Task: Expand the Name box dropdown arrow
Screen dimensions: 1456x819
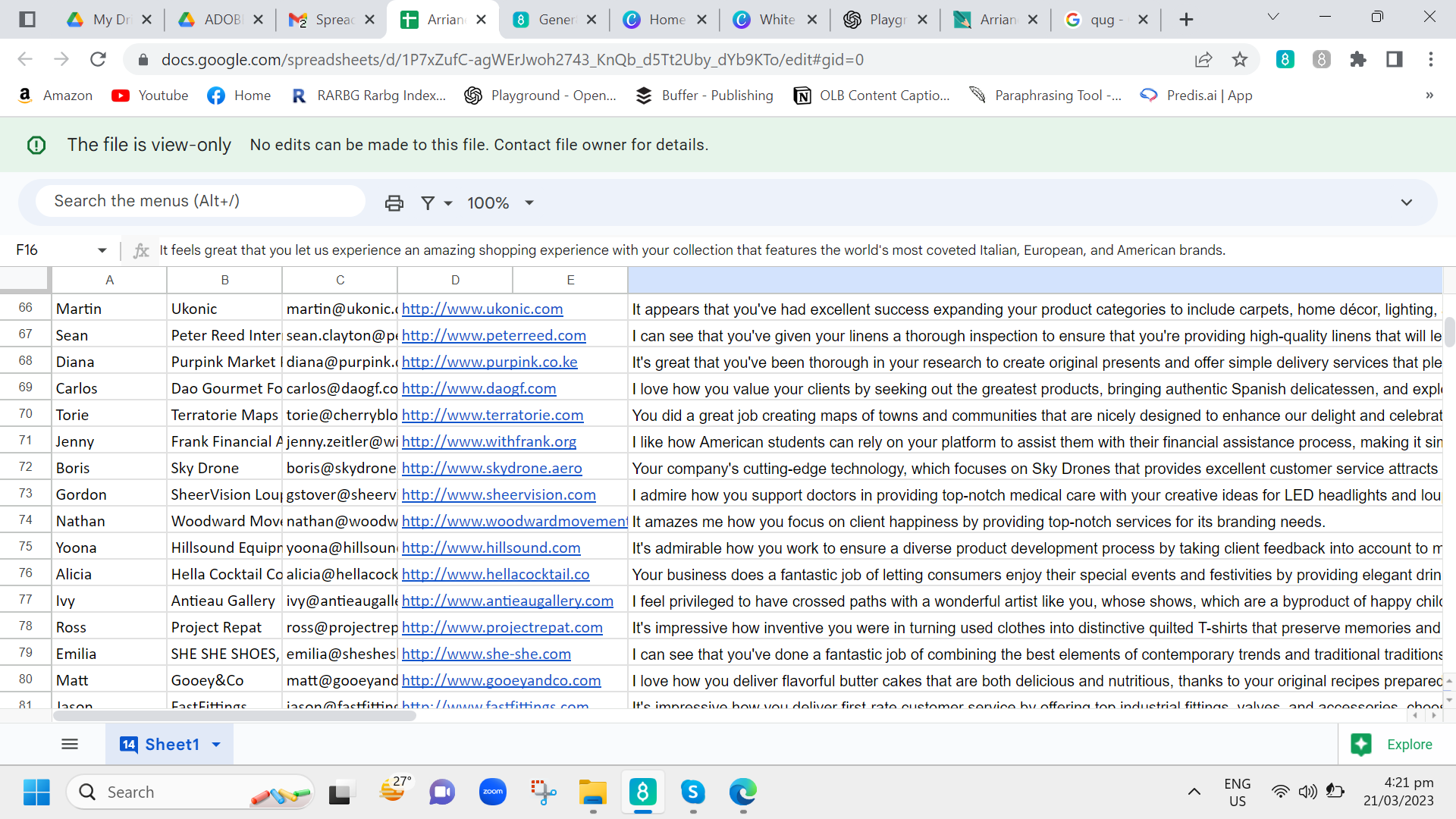Action: click(102, 250)
